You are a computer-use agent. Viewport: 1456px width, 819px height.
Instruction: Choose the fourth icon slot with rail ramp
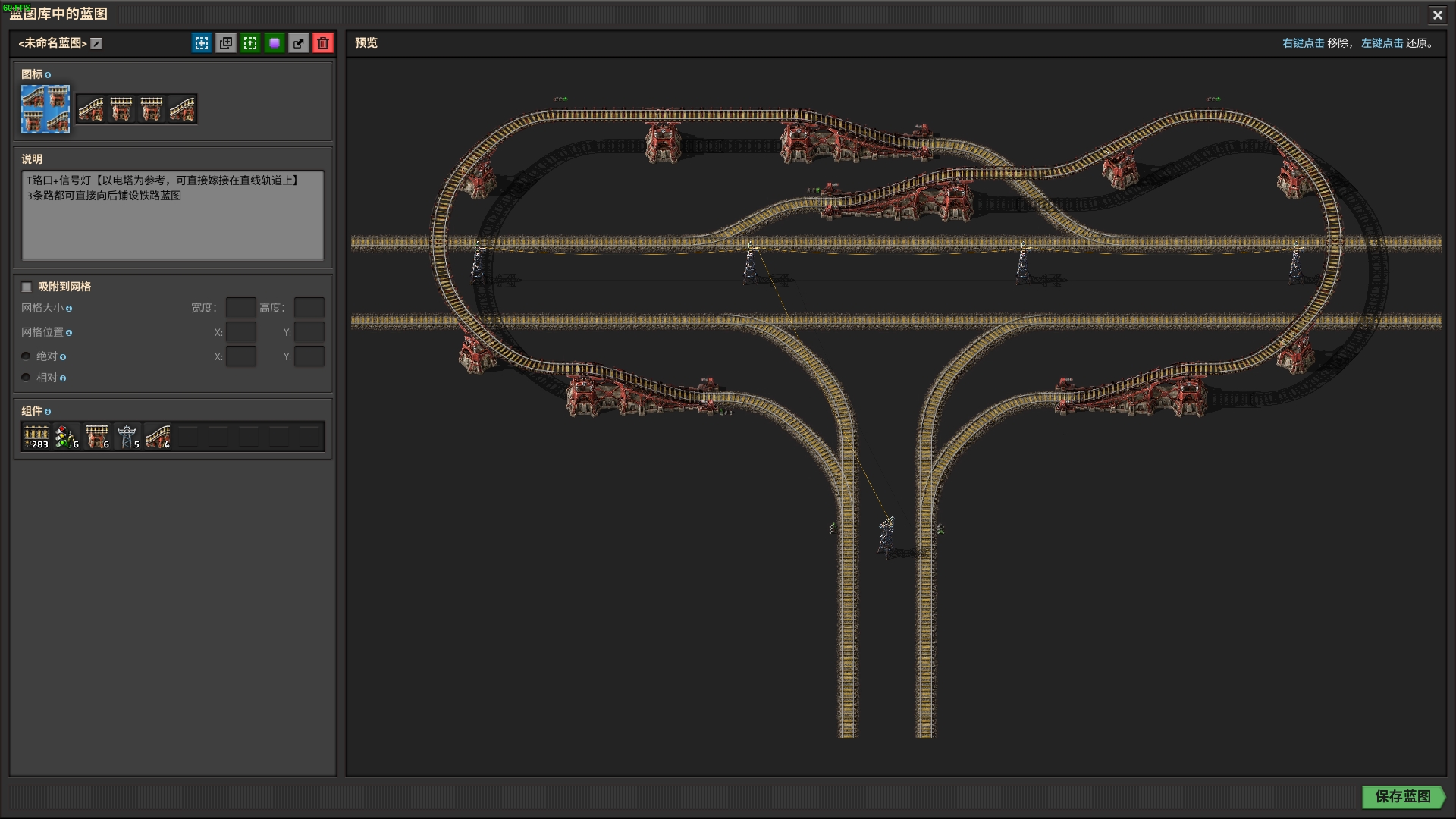182,109
